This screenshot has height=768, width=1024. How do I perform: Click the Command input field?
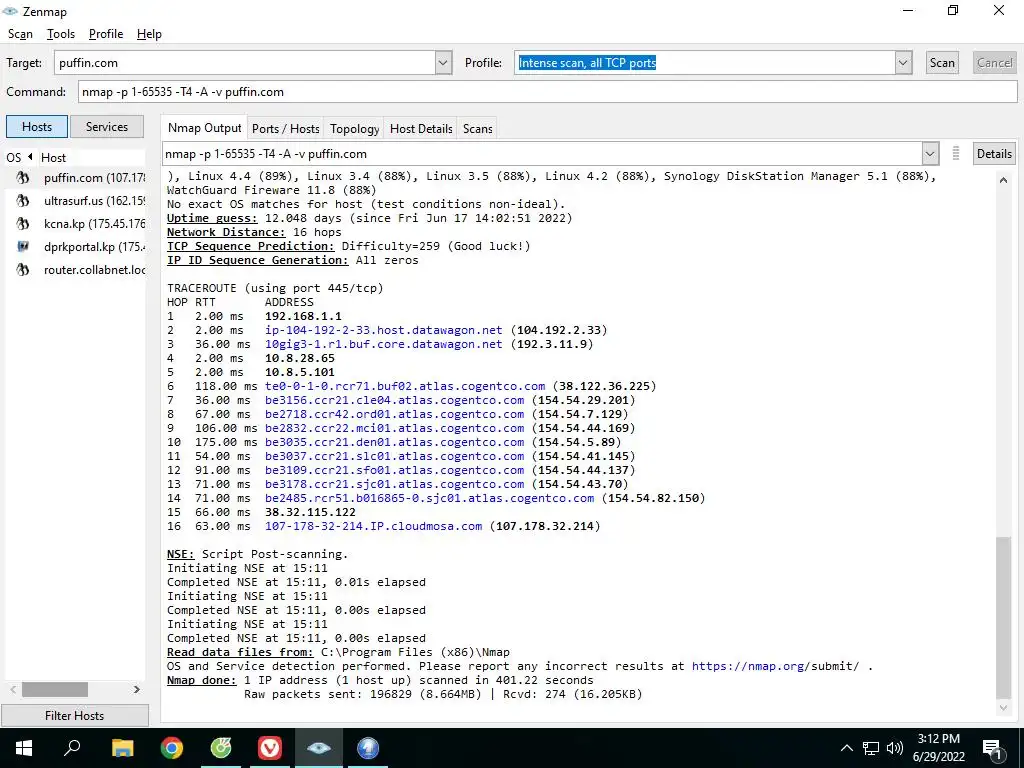click(x=547, y=91)
